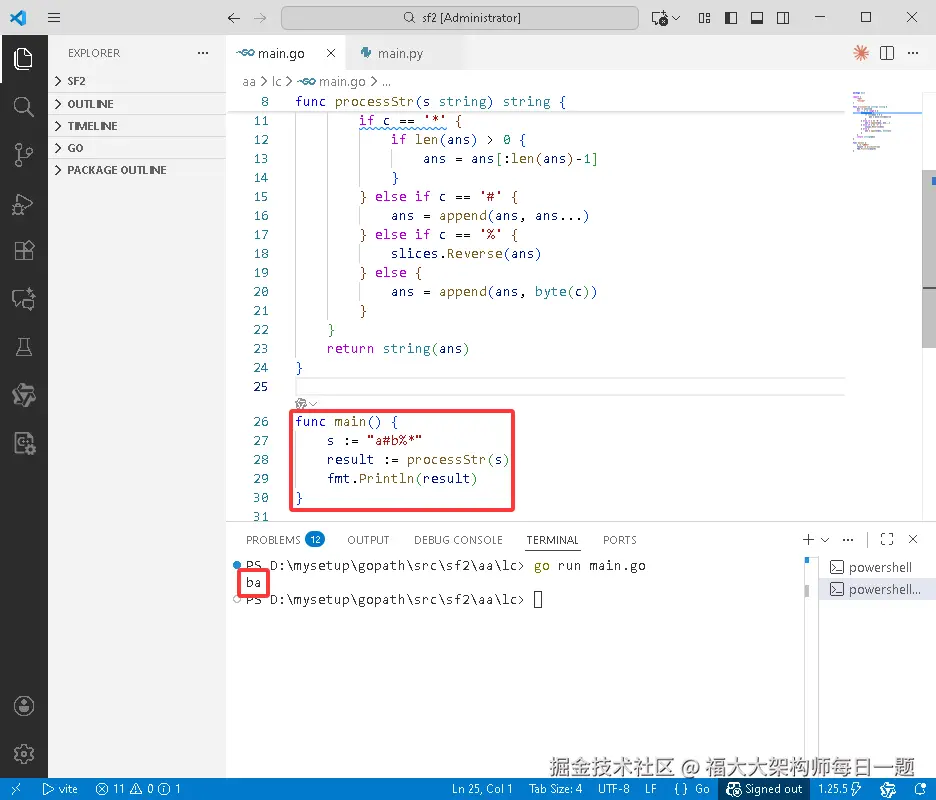936x800 pixels.
Task: Select the second powershell... terminal entry
Action: point(876,589)
